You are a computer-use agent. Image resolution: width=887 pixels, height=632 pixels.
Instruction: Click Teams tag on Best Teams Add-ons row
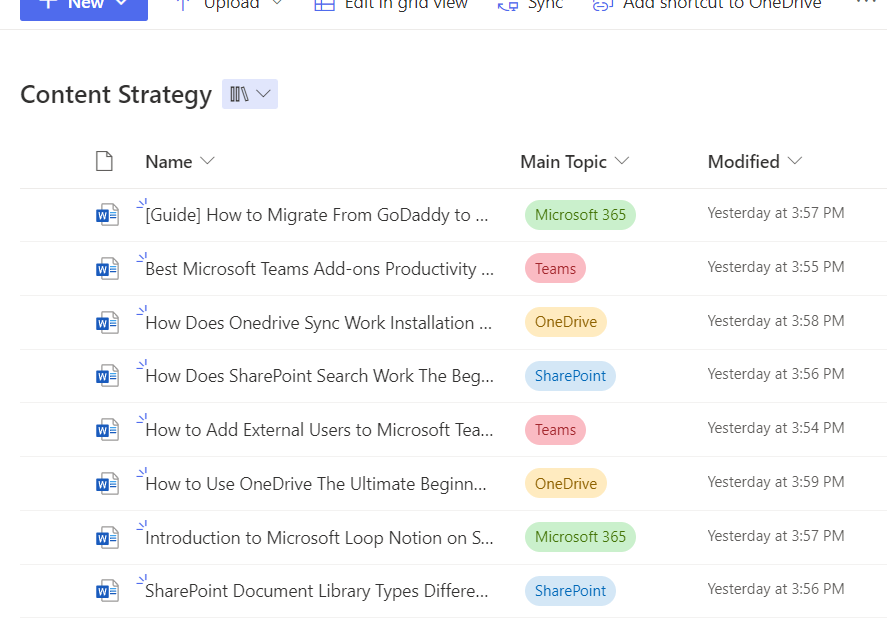(556, 269)
